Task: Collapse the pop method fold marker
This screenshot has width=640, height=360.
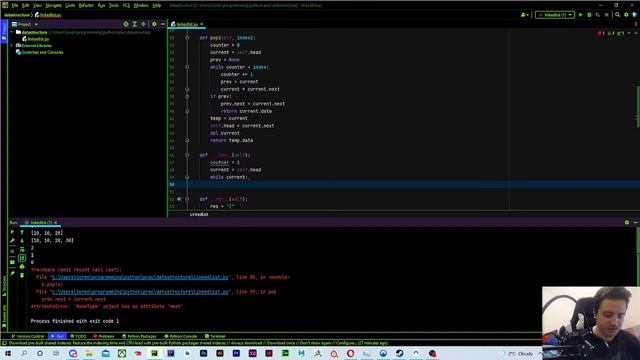Action: click(187, 38)
